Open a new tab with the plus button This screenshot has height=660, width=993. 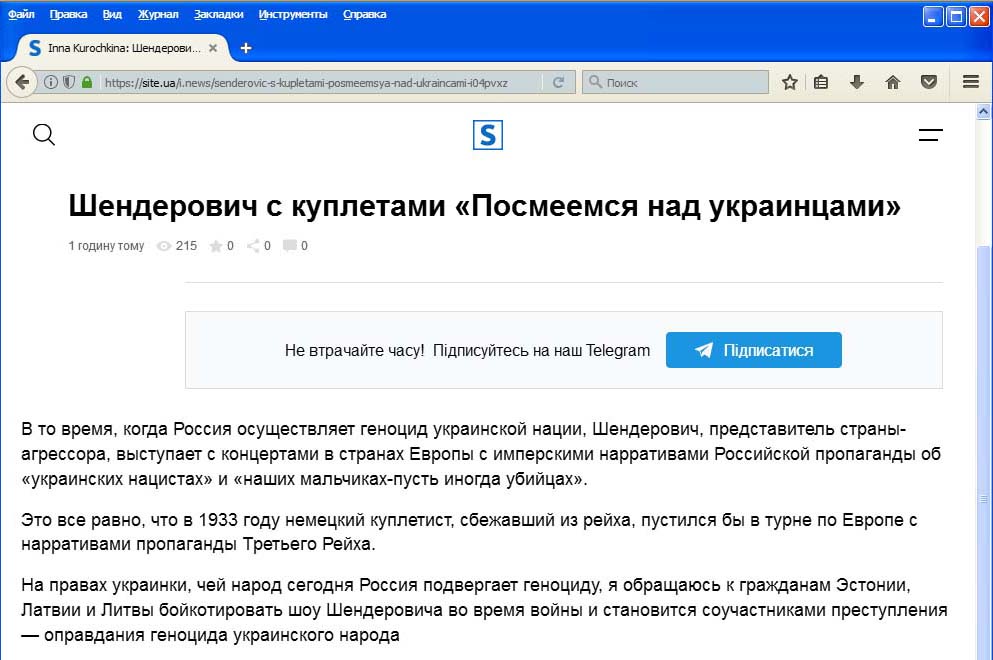246,48
